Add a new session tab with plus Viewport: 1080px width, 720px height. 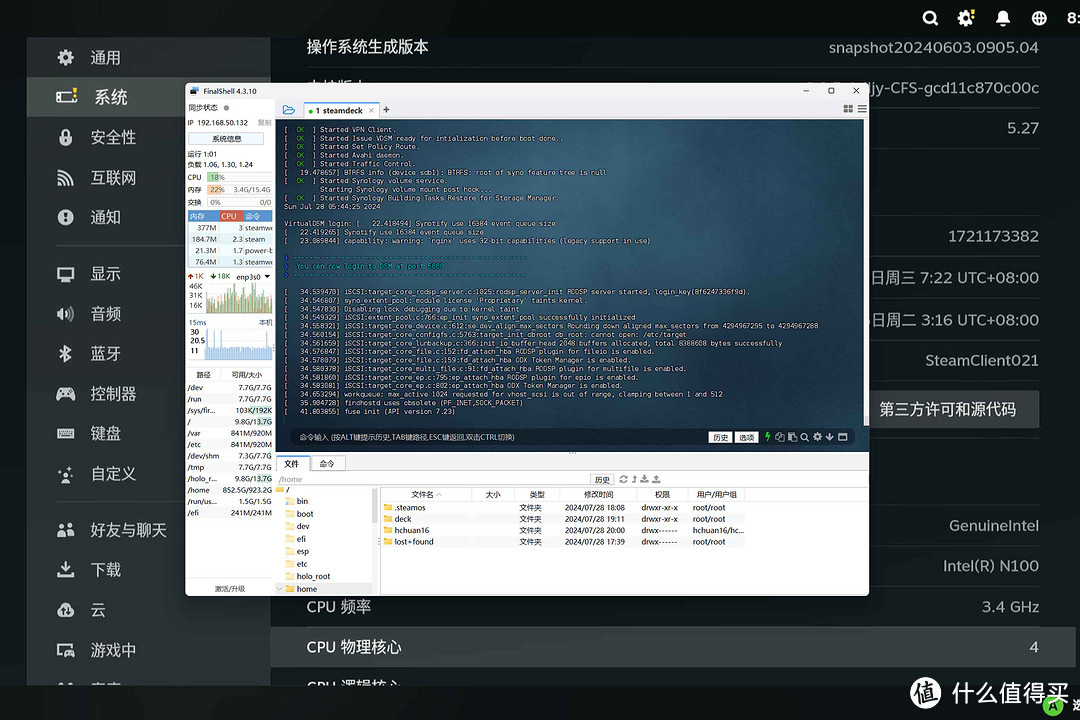pyautogui.click(x=387, y=110)
